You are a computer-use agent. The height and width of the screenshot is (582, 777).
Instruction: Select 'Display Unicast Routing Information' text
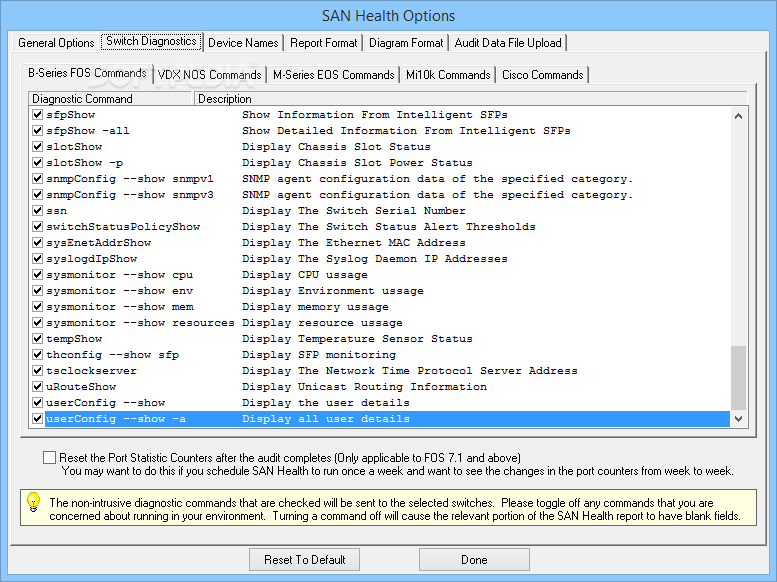364,387
